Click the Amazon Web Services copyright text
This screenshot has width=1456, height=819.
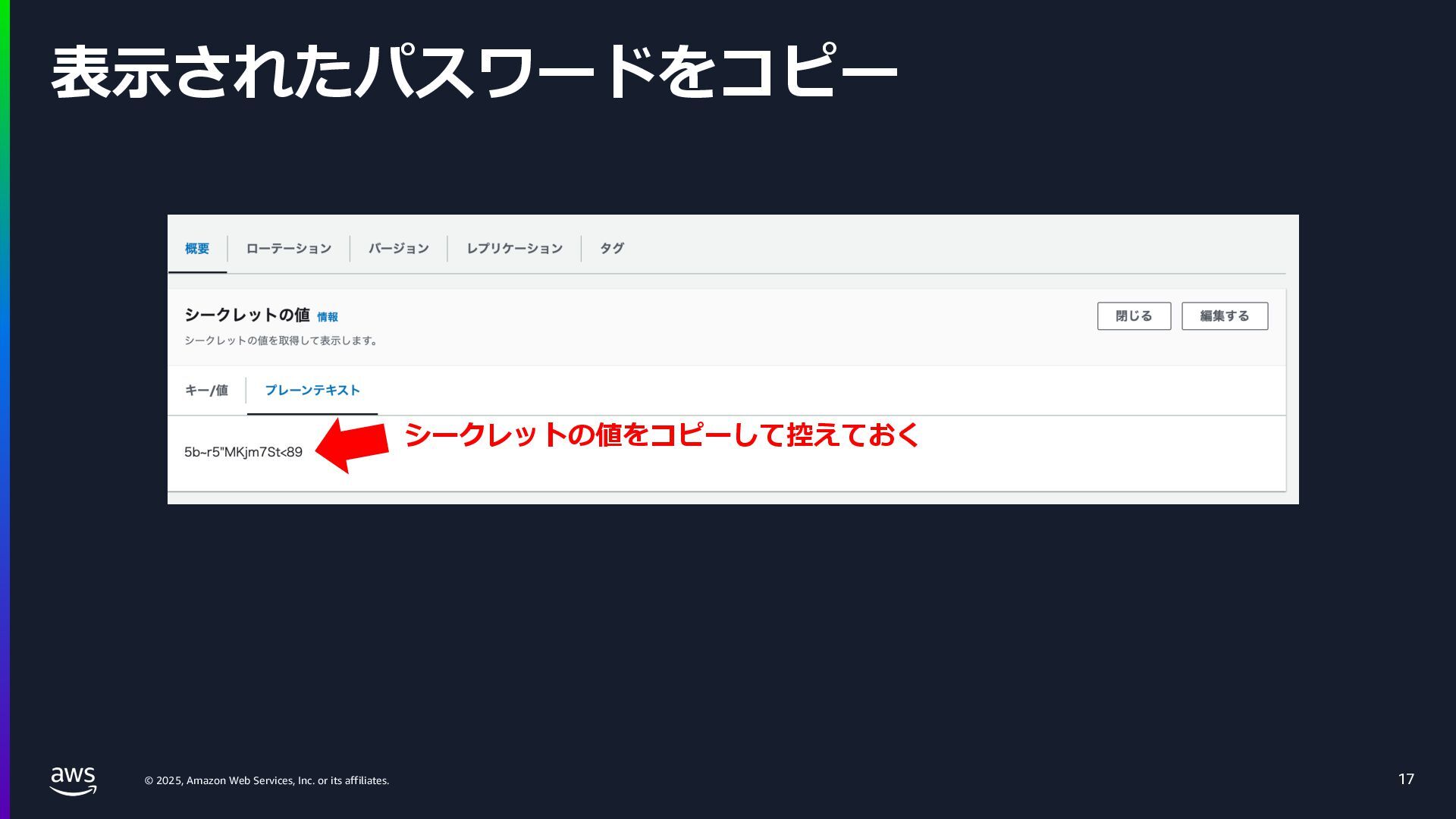click(267, 781)
